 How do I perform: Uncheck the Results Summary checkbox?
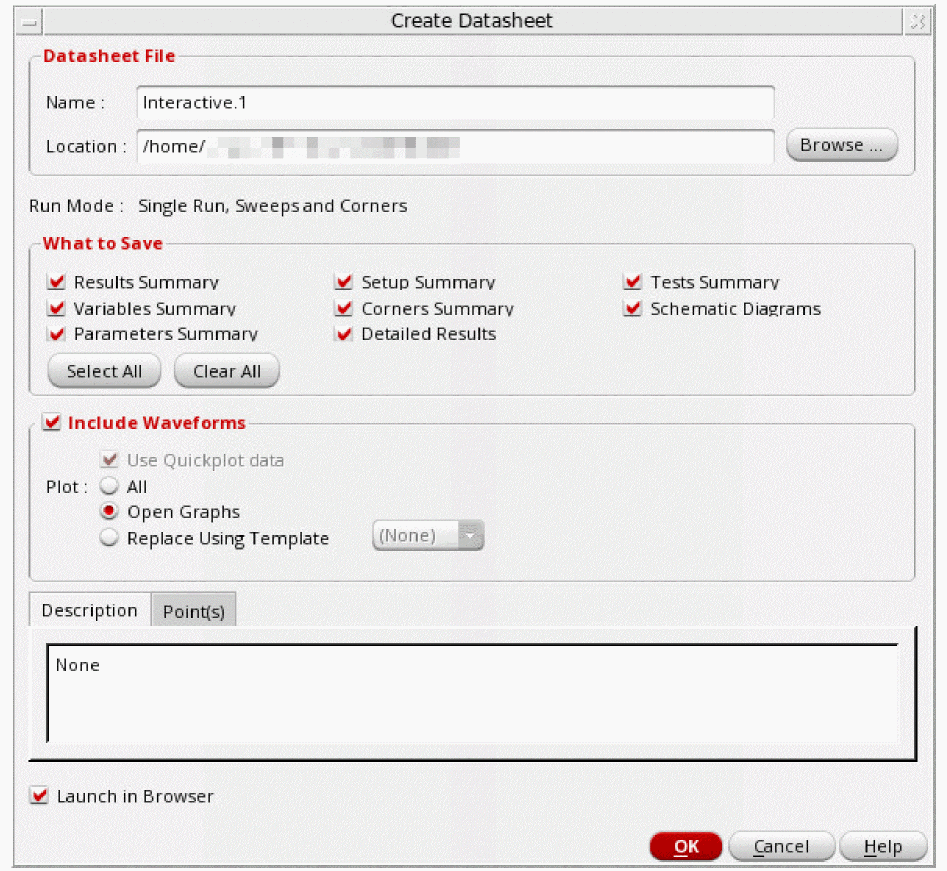click(56, 283)
